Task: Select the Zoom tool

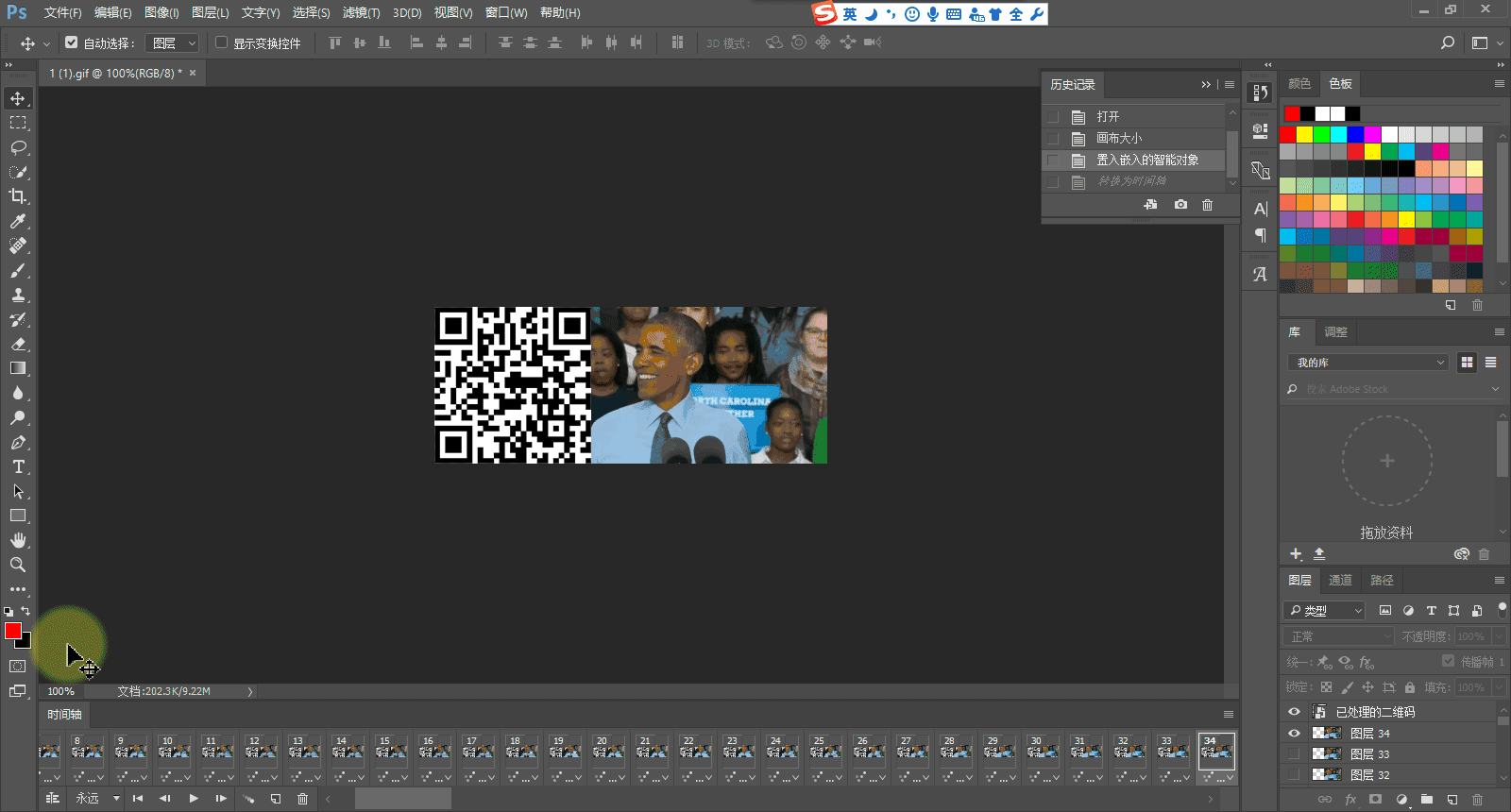Action: 18,565
